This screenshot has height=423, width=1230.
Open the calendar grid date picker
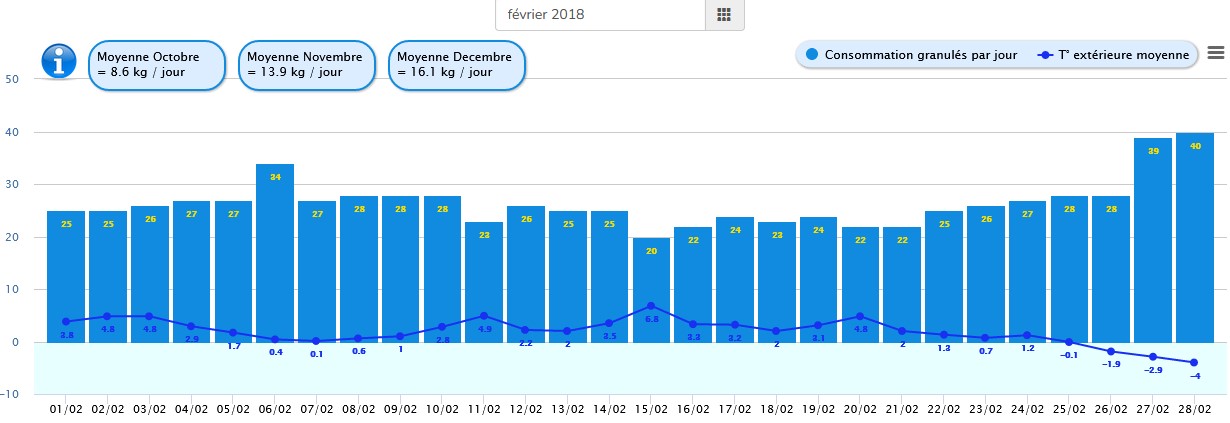724,15
